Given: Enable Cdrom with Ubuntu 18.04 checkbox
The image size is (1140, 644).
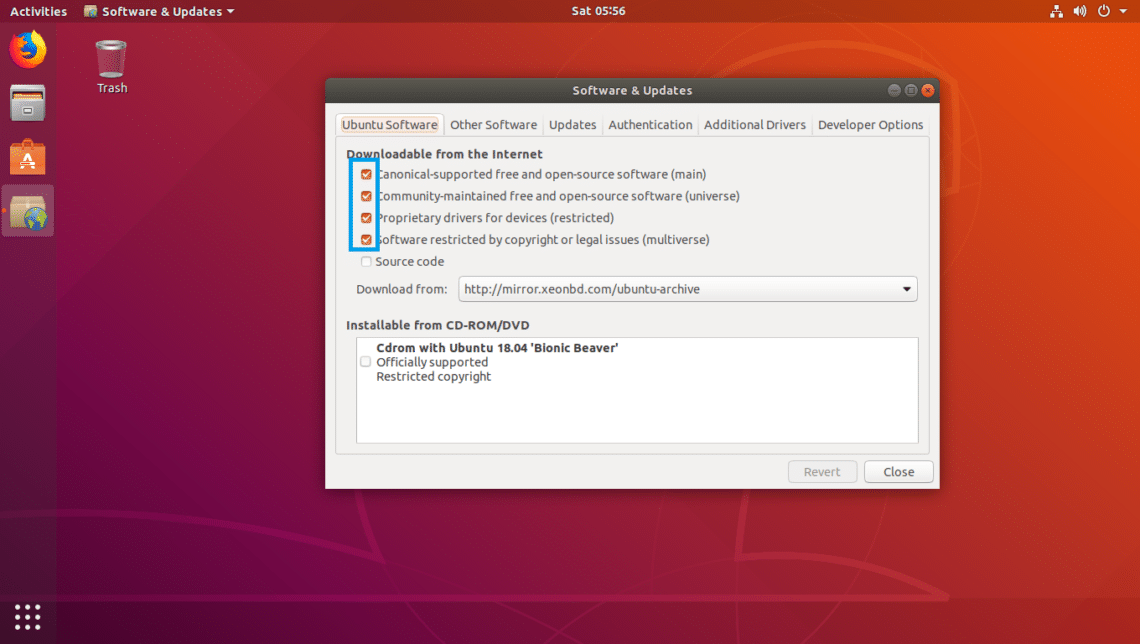Looking at the screenshot, I should 366,362.
